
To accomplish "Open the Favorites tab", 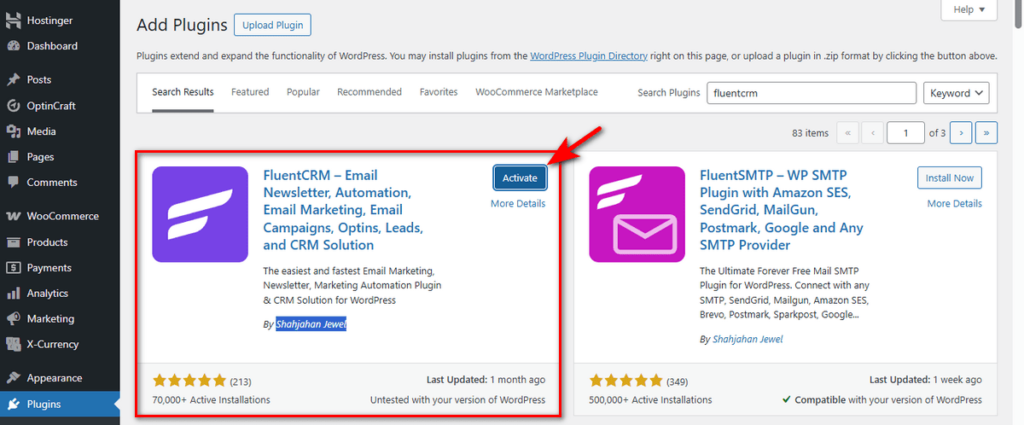I will coord(439,92).
